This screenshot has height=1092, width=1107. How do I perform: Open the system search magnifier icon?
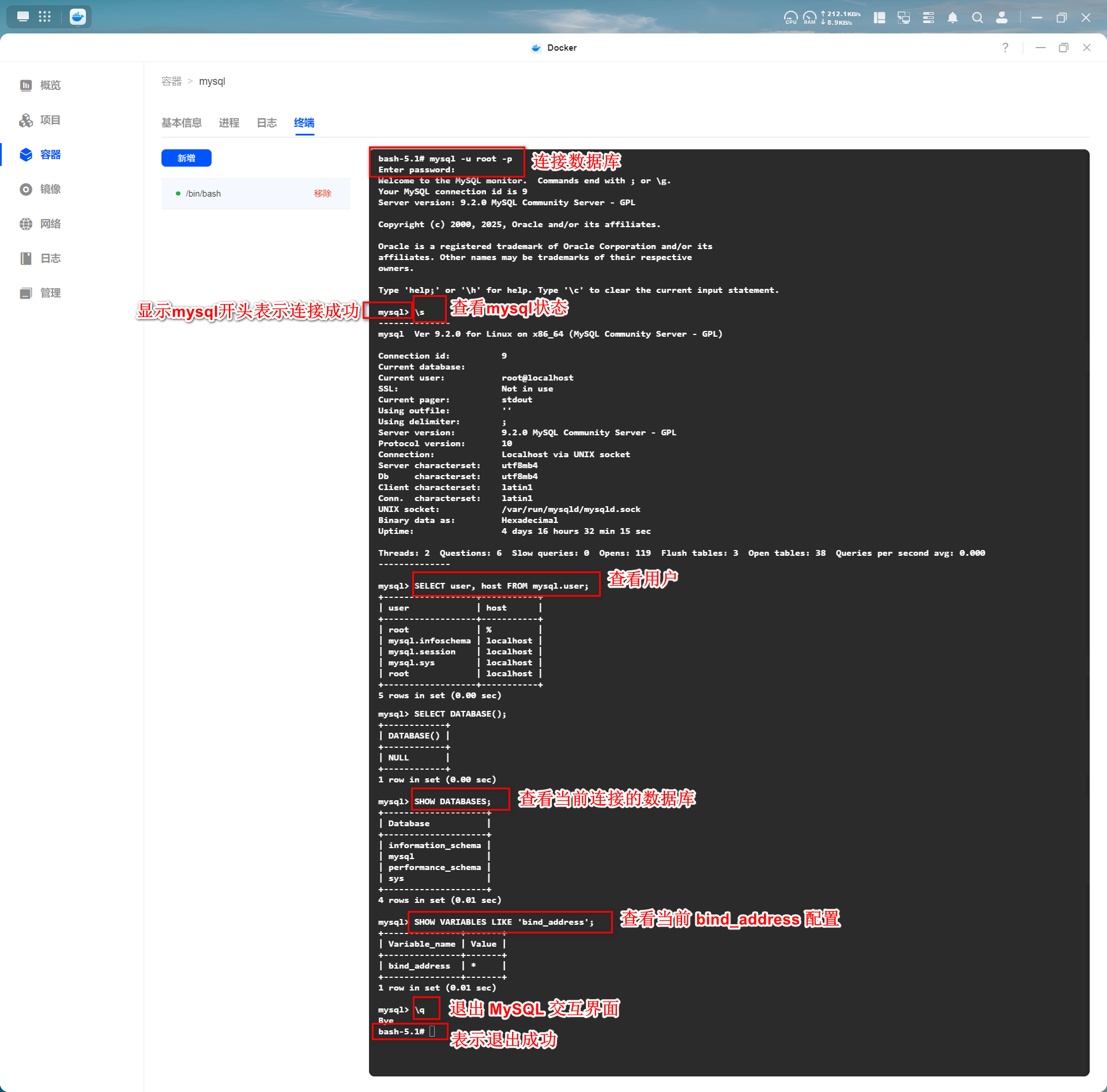pos(977,18)
